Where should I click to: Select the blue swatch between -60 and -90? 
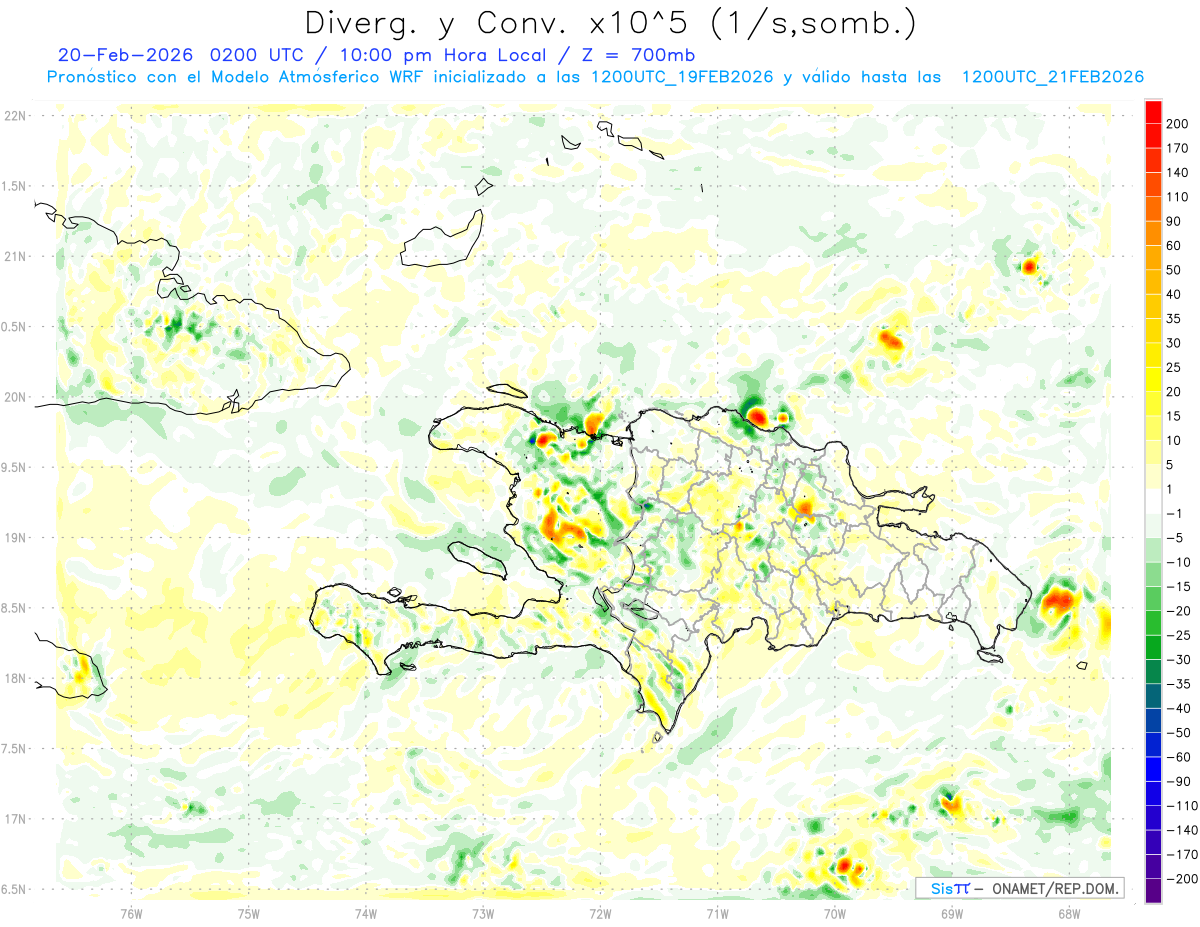[x=1153, y=769]
